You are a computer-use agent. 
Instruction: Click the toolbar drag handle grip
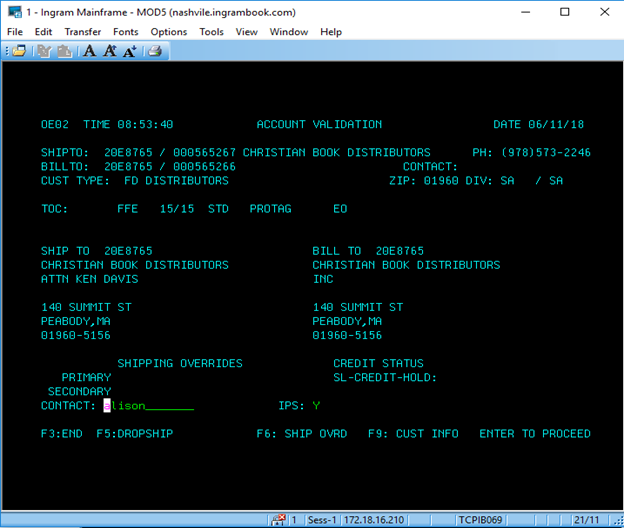(7, 51)
